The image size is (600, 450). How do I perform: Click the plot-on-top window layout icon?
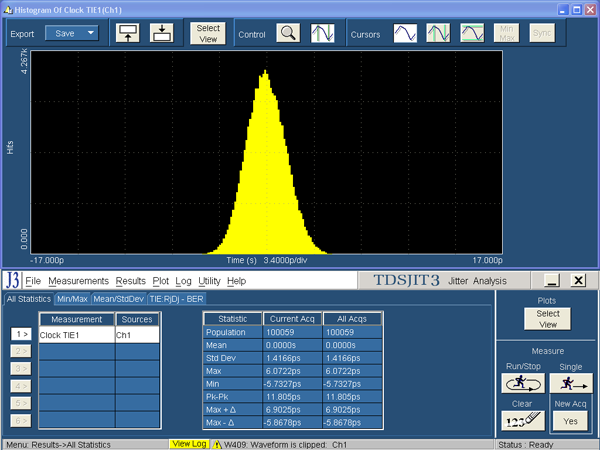coord(128,33)
